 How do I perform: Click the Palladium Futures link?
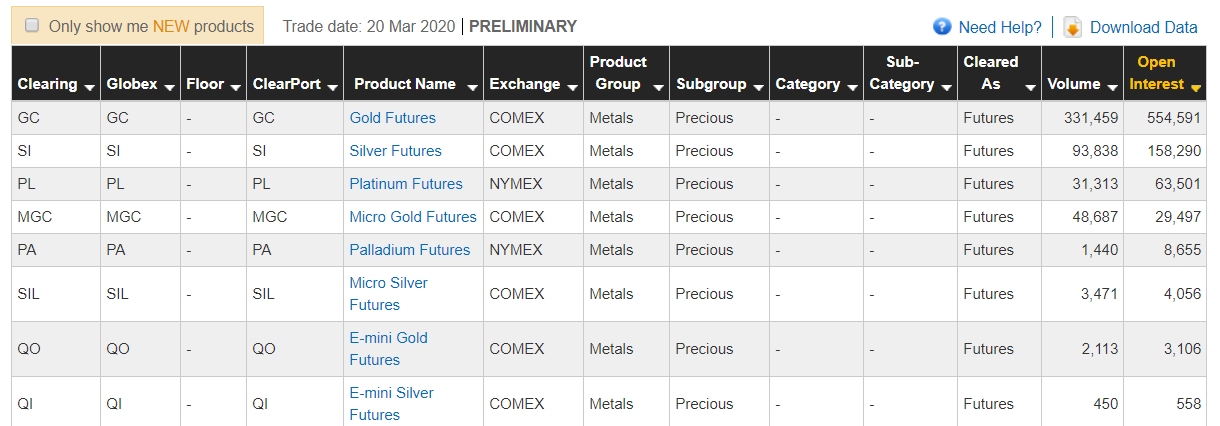[410, 250]
